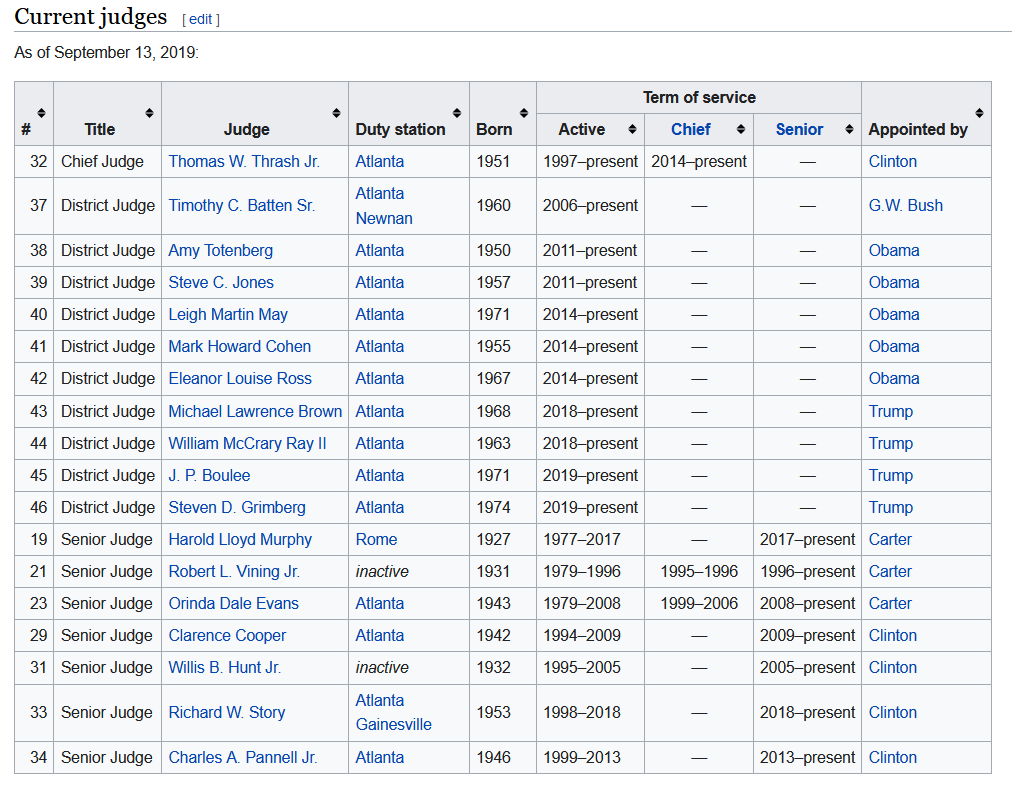Open Trump link in Michael Brown row
The height and width of the screenshot is (790, 1012).
(x=891, y=412)
